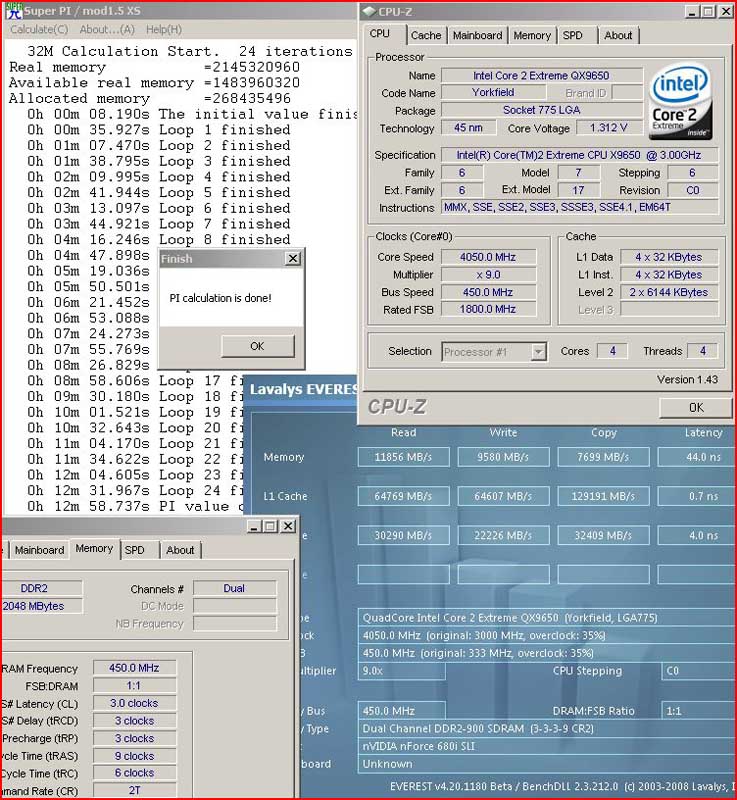Click the Loop 24 finished line in Super PI

pos(135,491)
